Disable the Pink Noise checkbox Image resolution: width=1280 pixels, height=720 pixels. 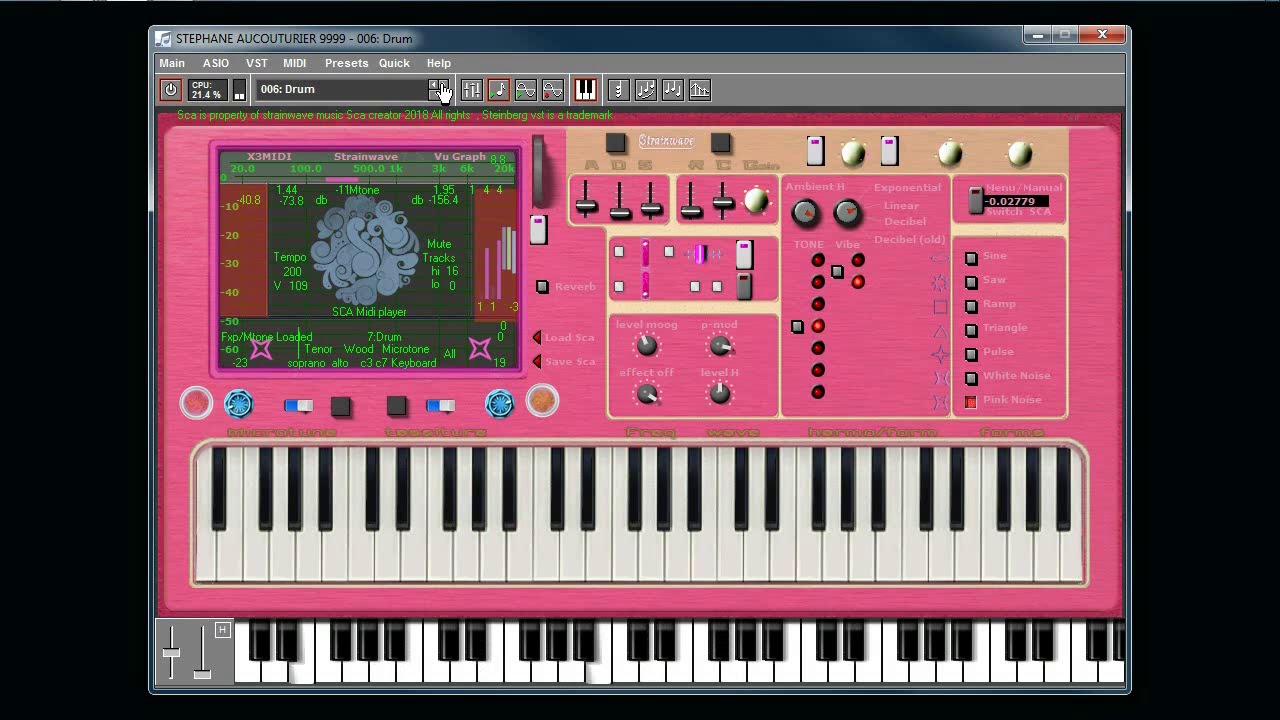tap(971, 402)
